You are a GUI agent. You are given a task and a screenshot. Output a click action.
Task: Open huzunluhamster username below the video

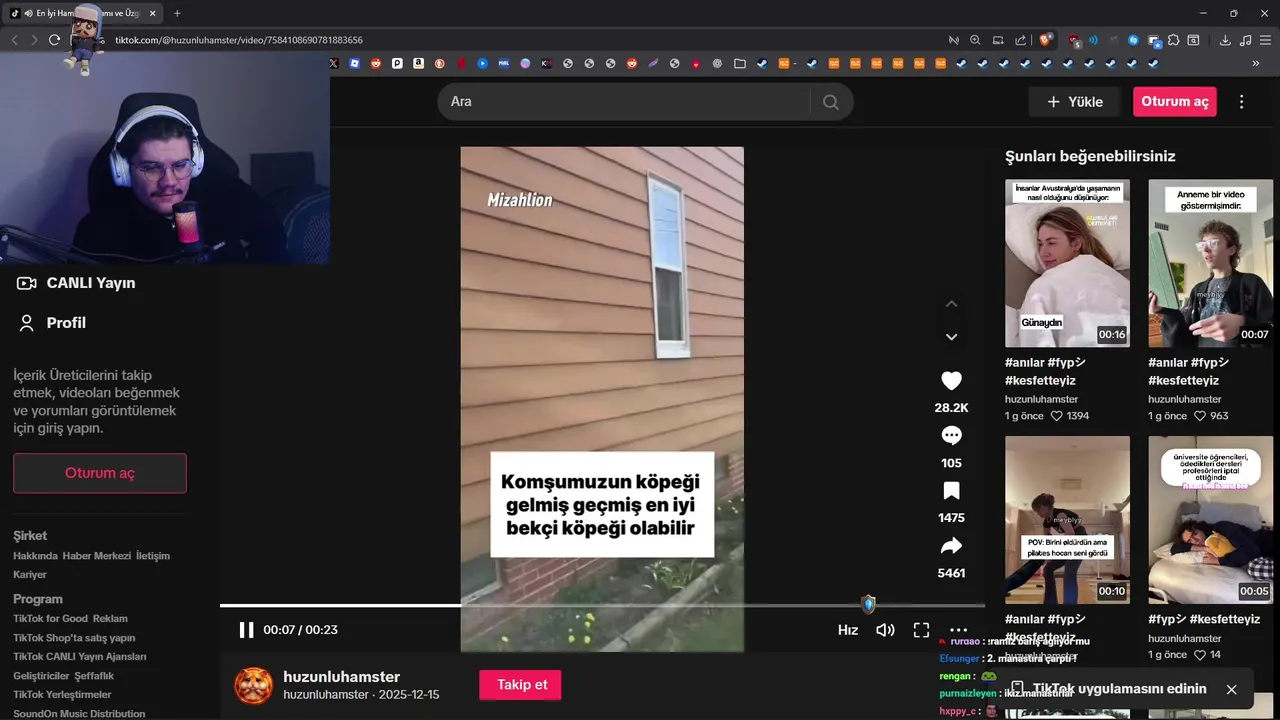341,677
